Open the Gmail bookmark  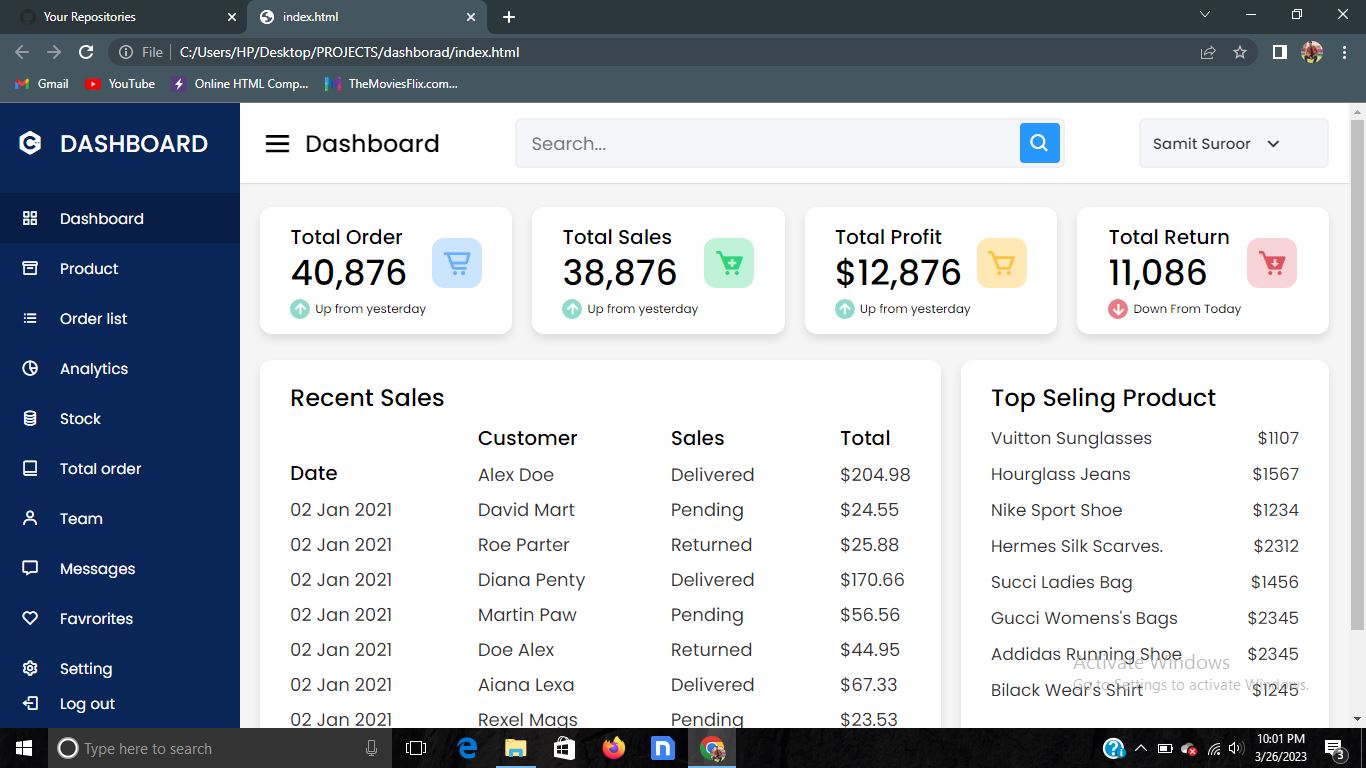(42, 84)
